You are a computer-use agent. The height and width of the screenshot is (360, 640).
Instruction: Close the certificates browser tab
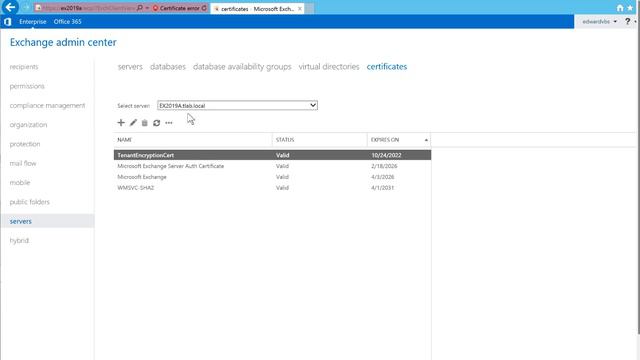(x=300, y=8)
